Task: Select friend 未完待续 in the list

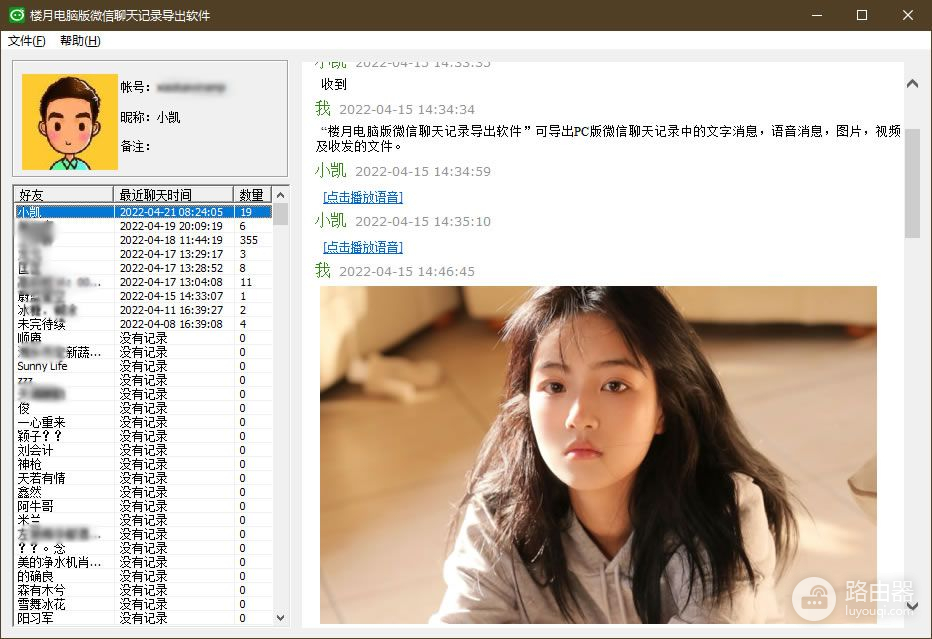Action: [x=143, y=324]
